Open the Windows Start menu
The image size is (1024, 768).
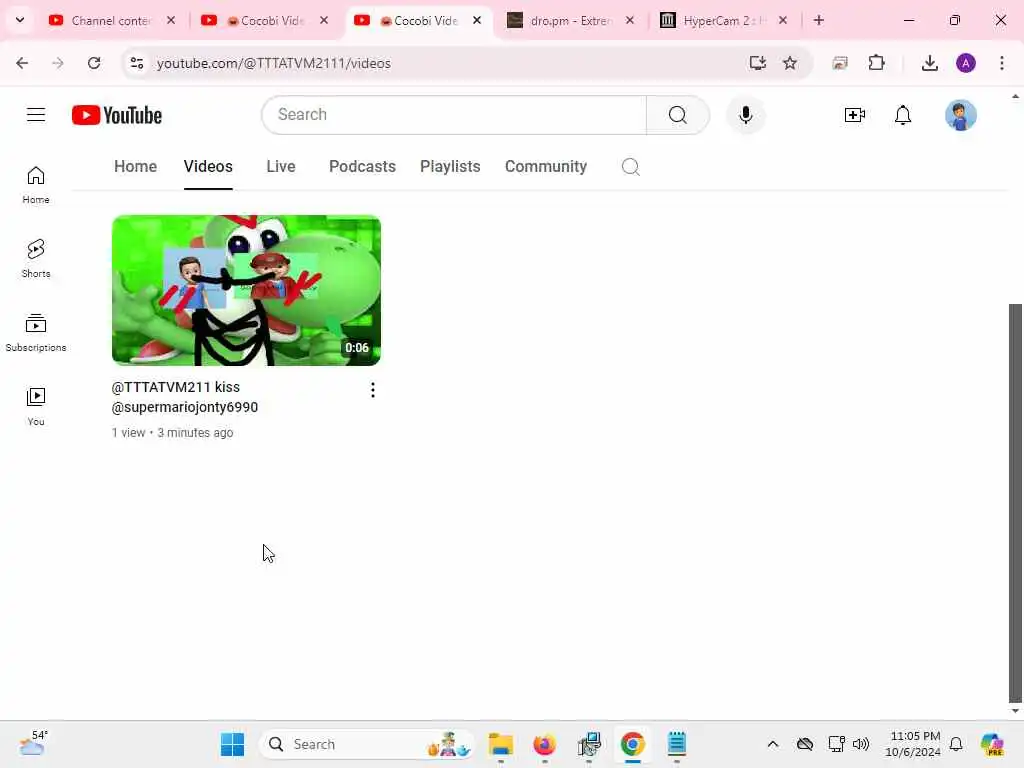[232, 744]
